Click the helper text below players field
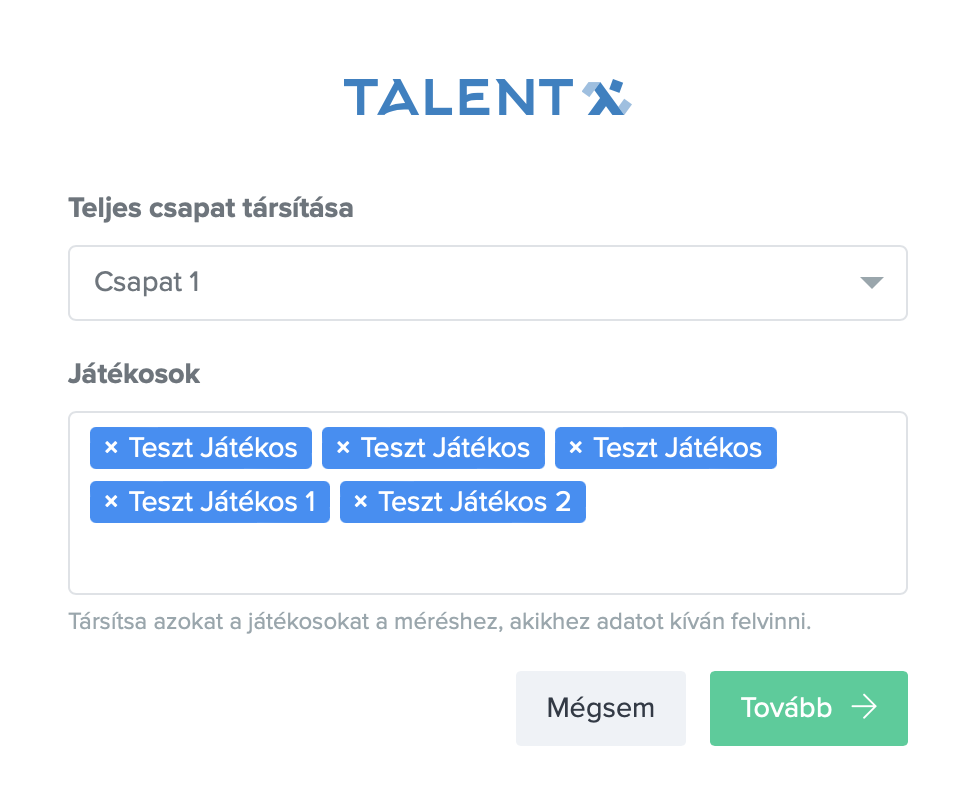This screenshot has width=976, height=796. point(439,621)
